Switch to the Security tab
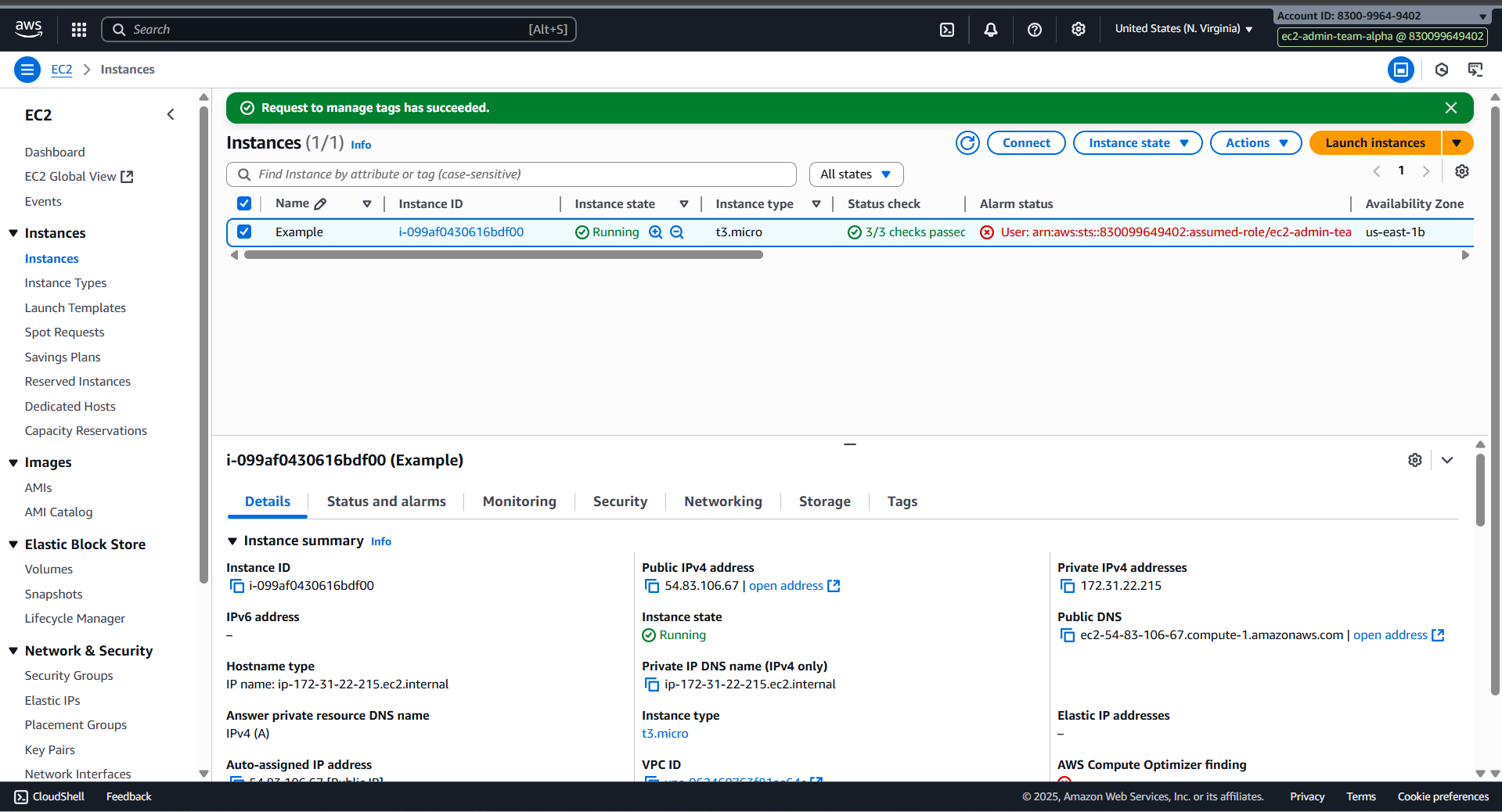The image size is (1502, 812). tap(620, 501)
